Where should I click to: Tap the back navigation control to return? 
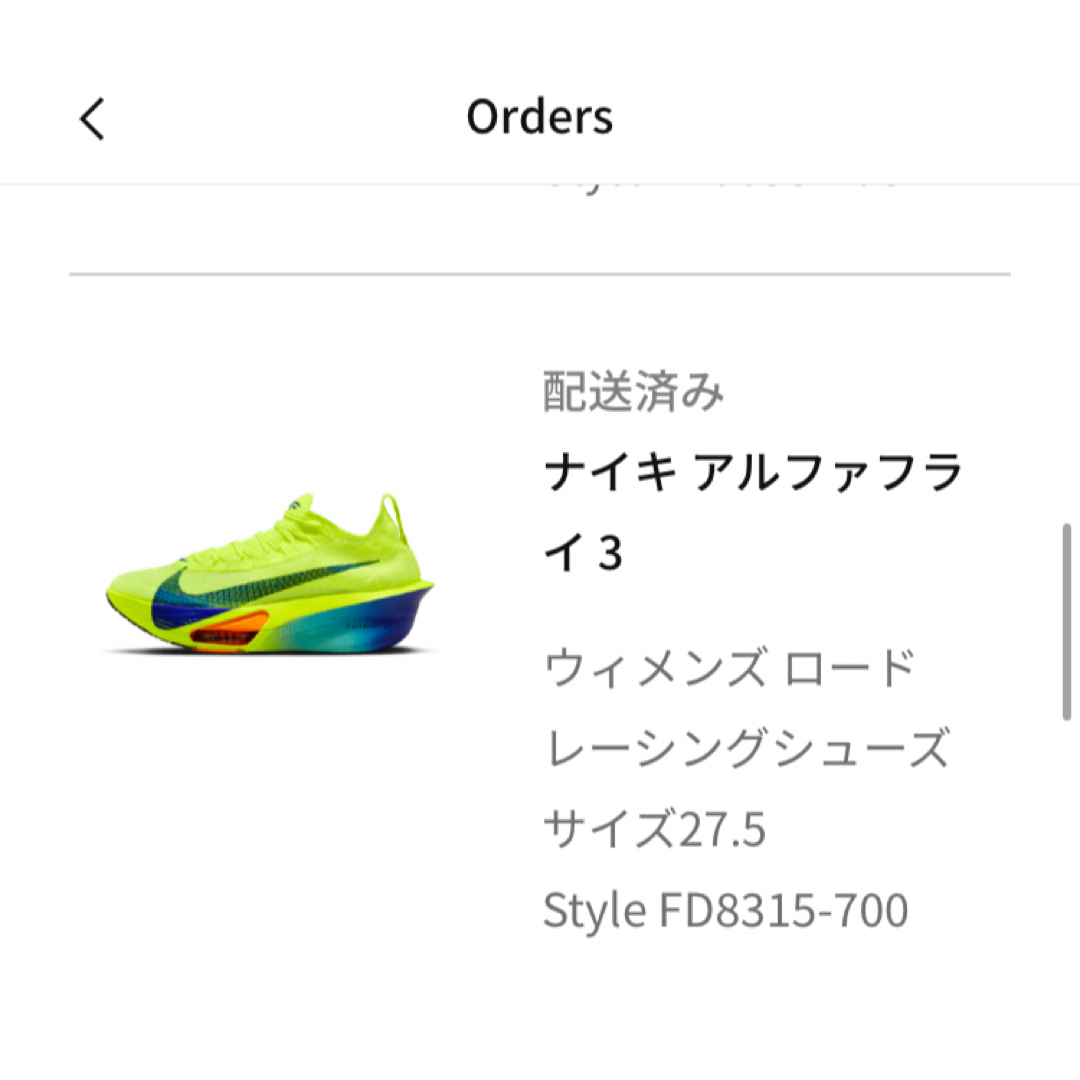pyautogui.click(x=92, y=117)
